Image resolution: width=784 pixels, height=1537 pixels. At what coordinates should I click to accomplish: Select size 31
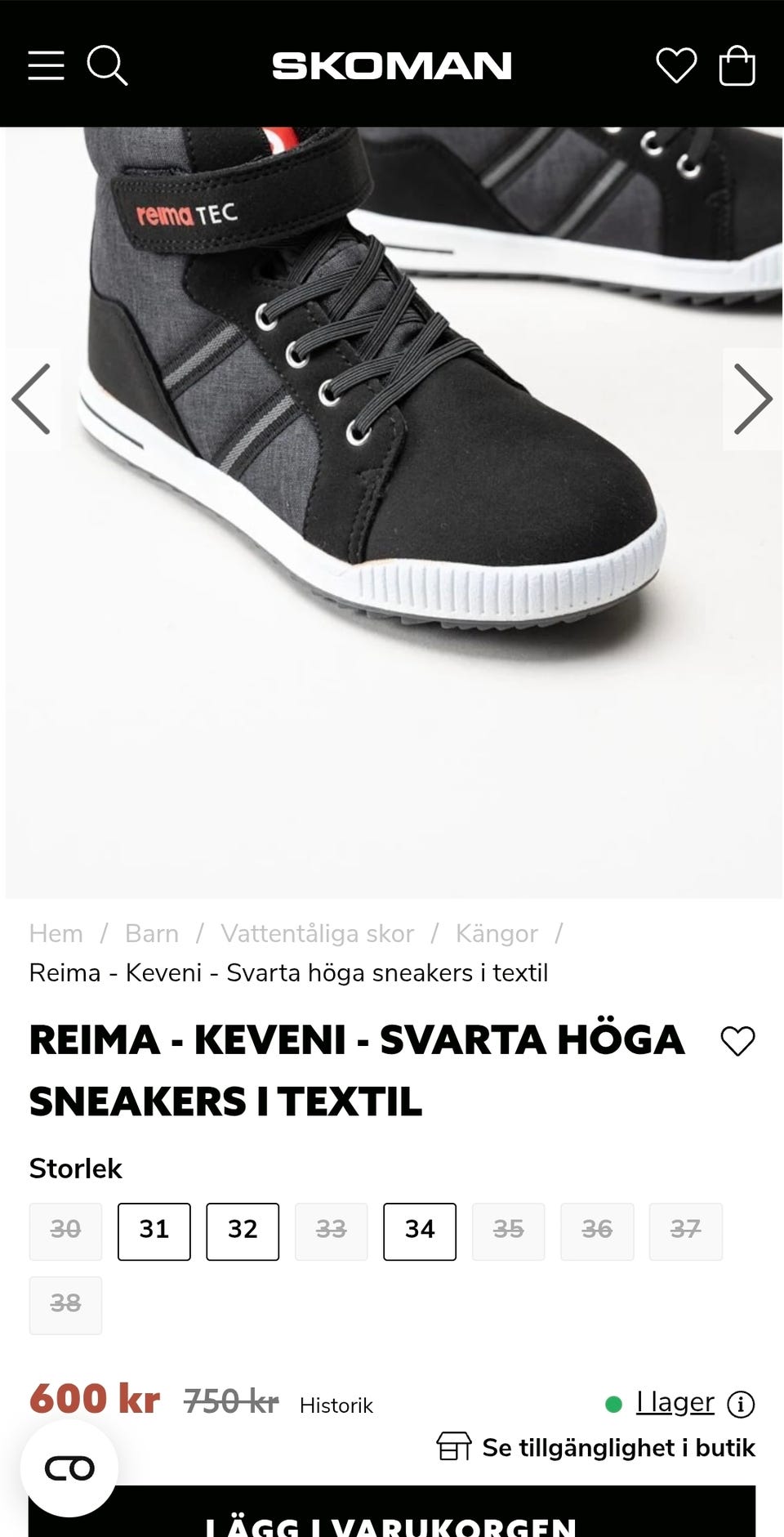pyautogui.click(x=154, y=1231)
